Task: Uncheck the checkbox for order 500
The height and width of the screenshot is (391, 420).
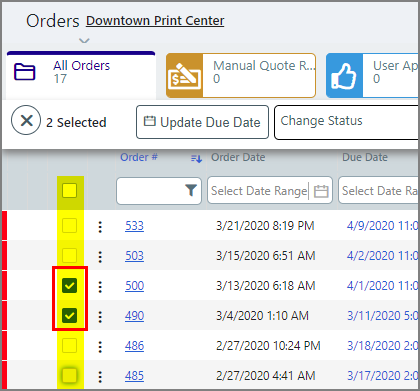Action: [70, 286]
